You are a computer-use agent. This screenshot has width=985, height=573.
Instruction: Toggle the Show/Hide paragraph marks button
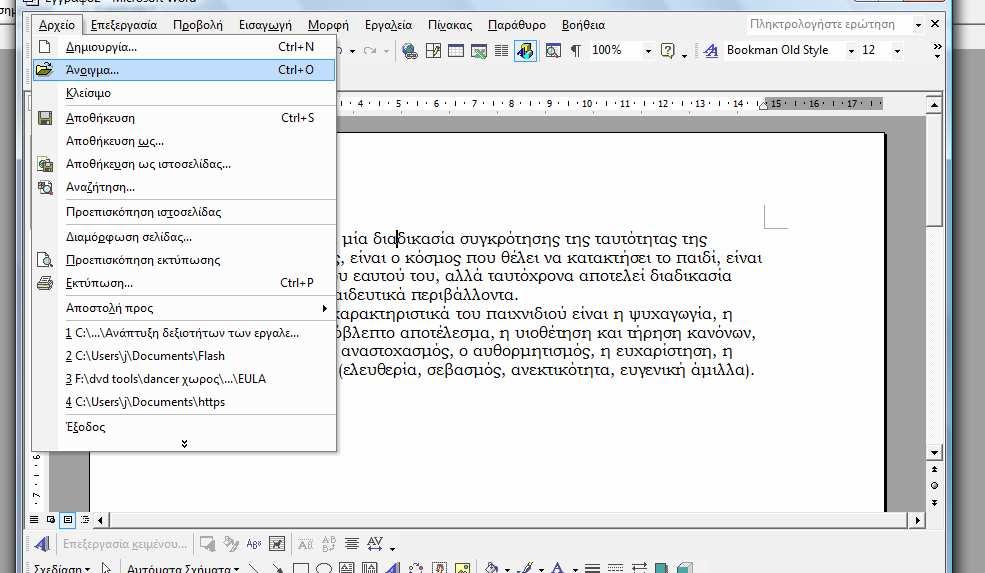[x=575, y=50]
